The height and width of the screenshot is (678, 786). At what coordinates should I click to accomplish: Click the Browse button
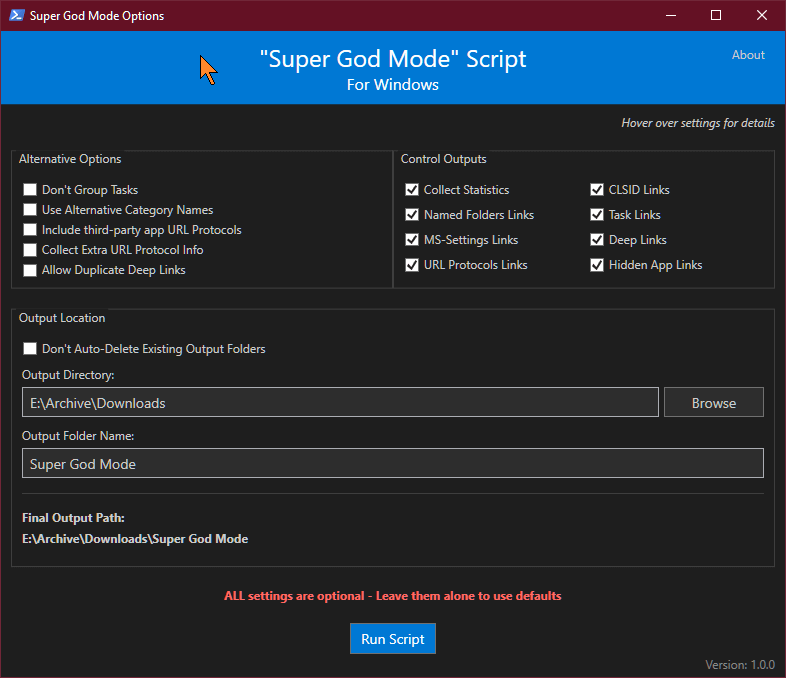[714, 402]
